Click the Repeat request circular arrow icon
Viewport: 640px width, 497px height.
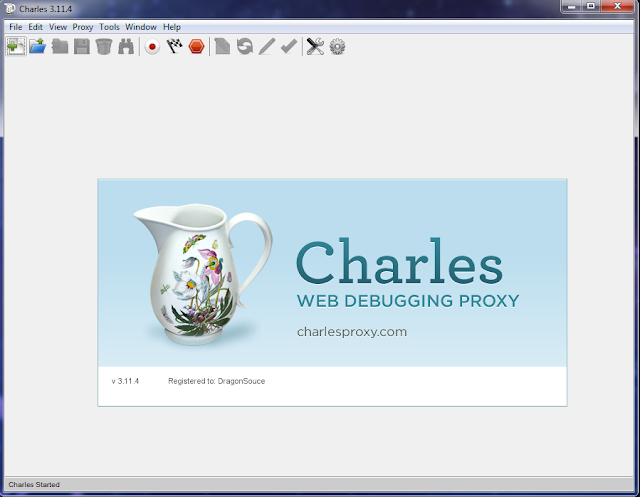click(245, 46)
